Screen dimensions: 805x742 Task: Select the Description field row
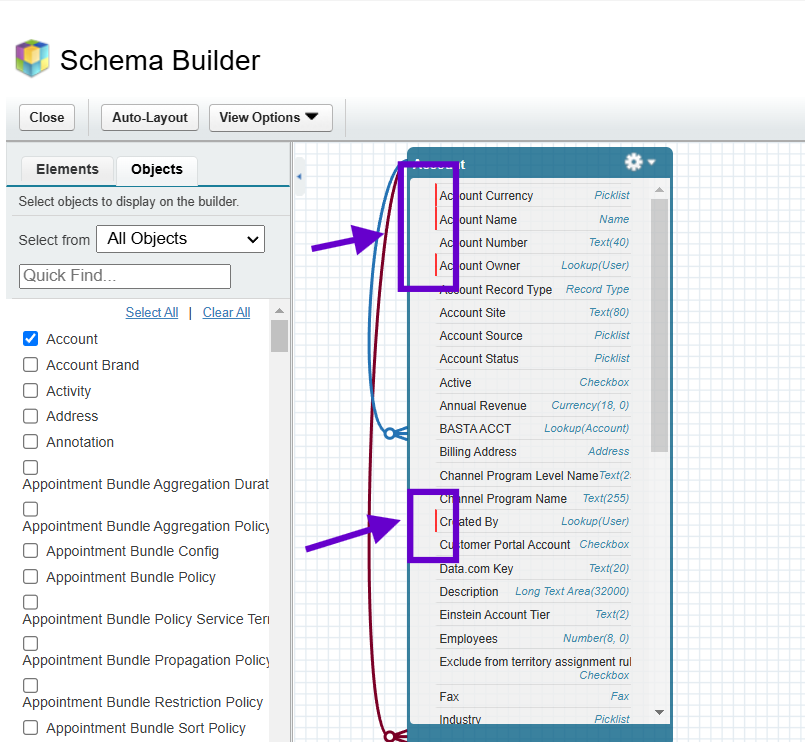[533, 592]
